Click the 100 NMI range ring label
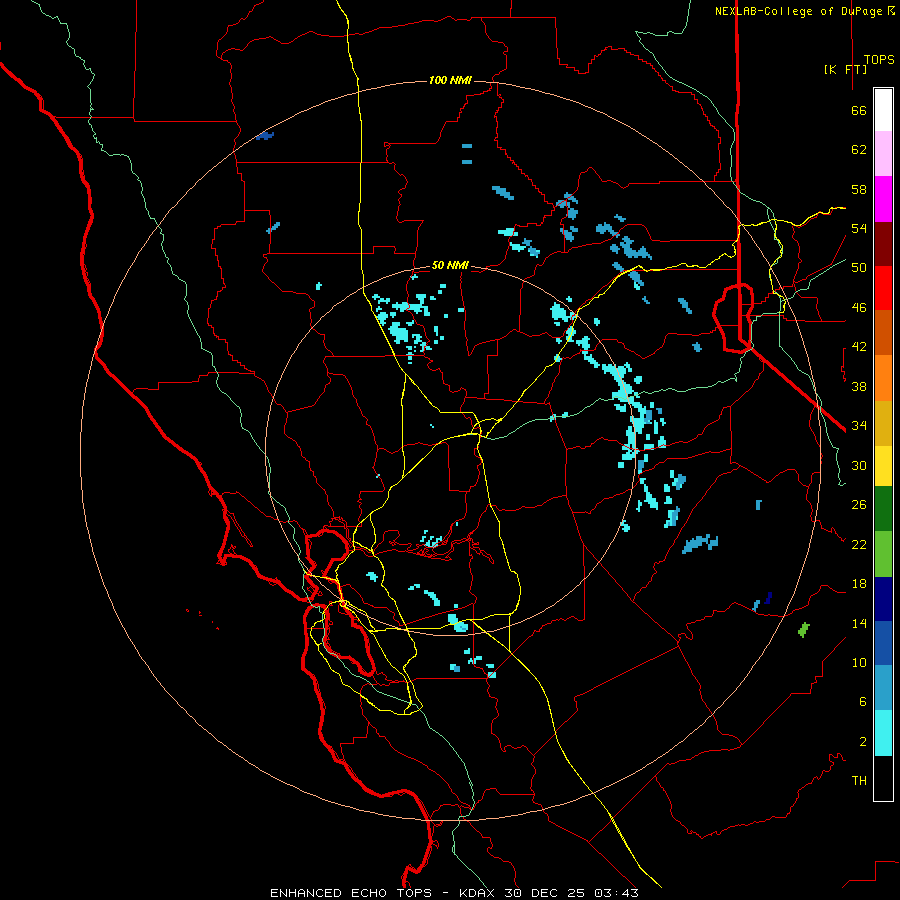Screen dimensions: 900x900 pyautogui.click(x=450, y=80)
